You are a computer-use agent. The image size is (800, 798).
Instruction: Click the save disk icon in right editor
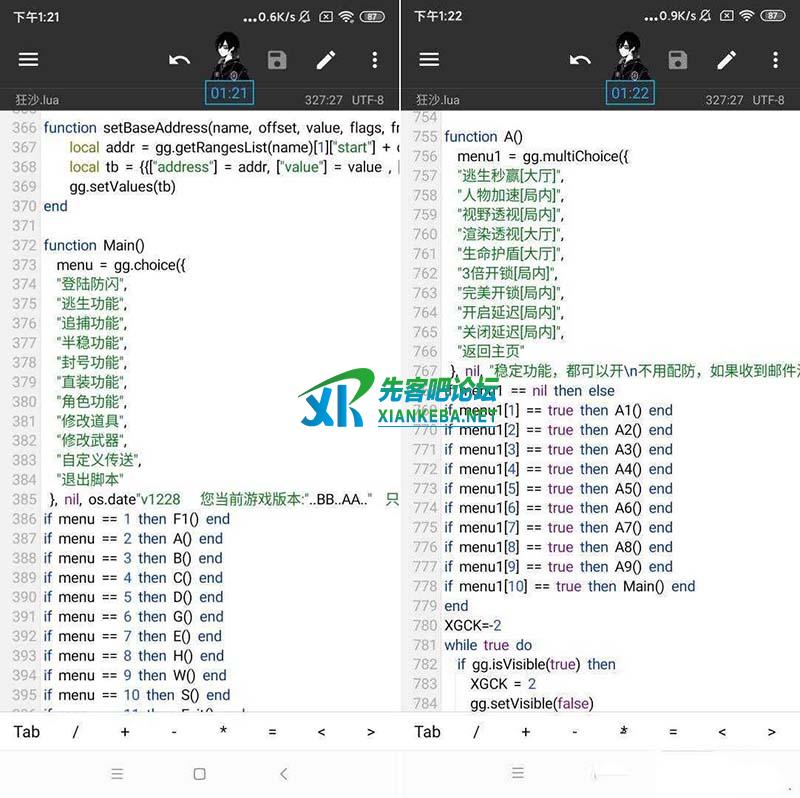point(678,60)
